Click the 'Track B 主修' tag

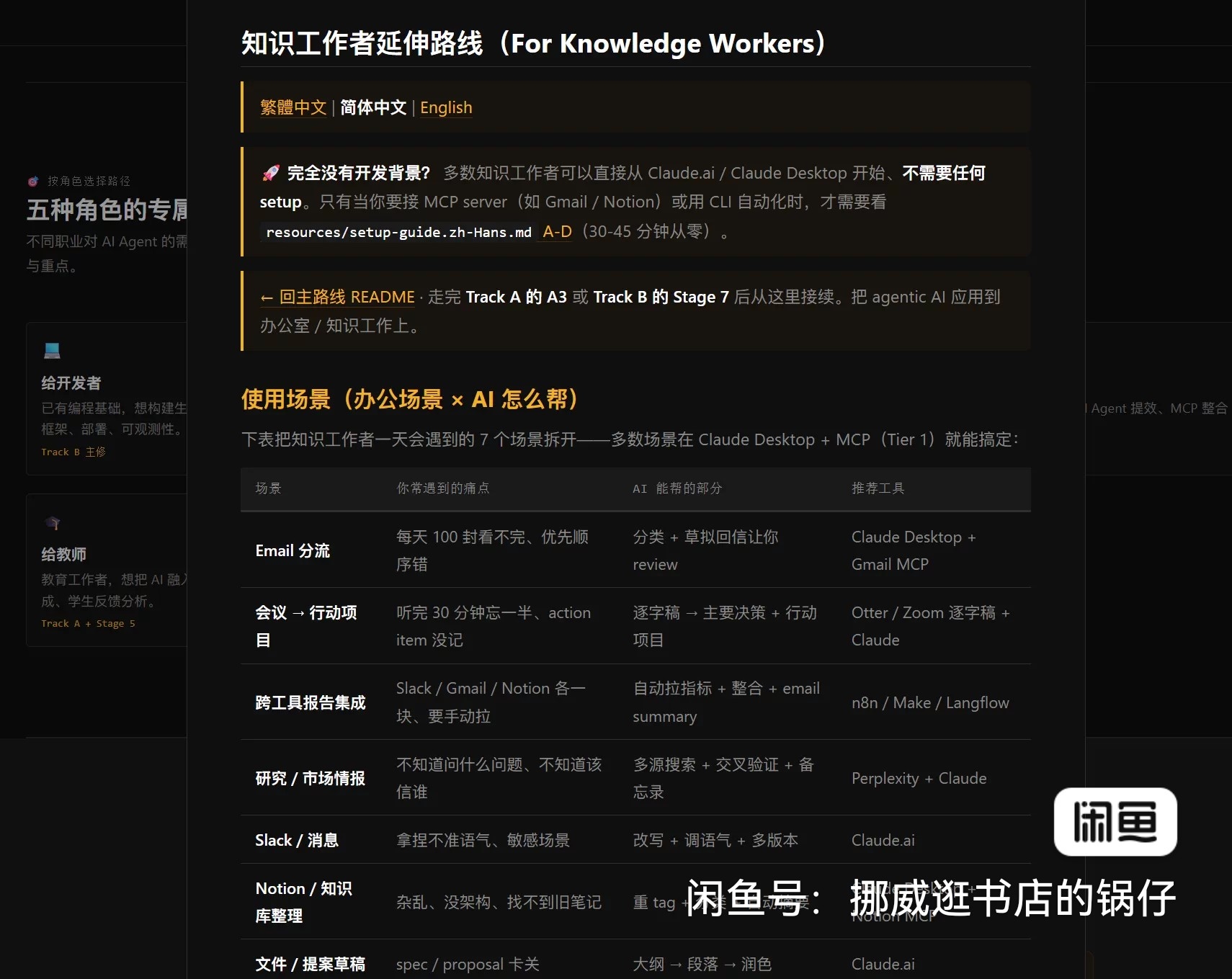[x=73, y=452]
